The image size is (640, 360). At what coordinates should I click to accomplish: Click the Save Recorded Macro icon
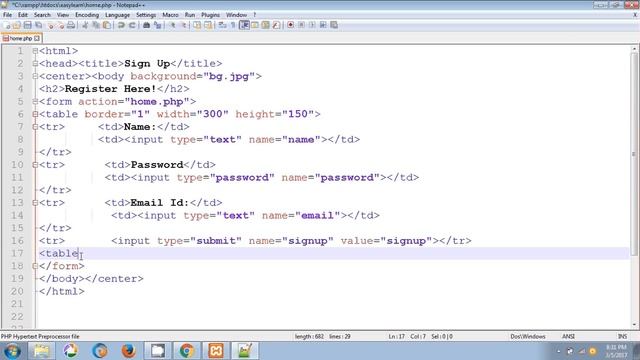[x=334, y=25]
